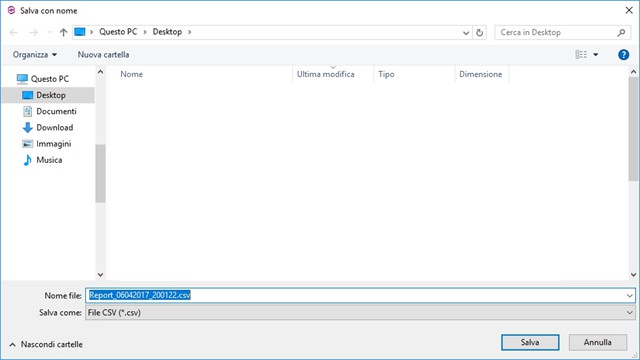Open recent locations dropdown arrow
The height and width of the screenshot is (360, 640).
pyautogui.click(x=50, y=32)
